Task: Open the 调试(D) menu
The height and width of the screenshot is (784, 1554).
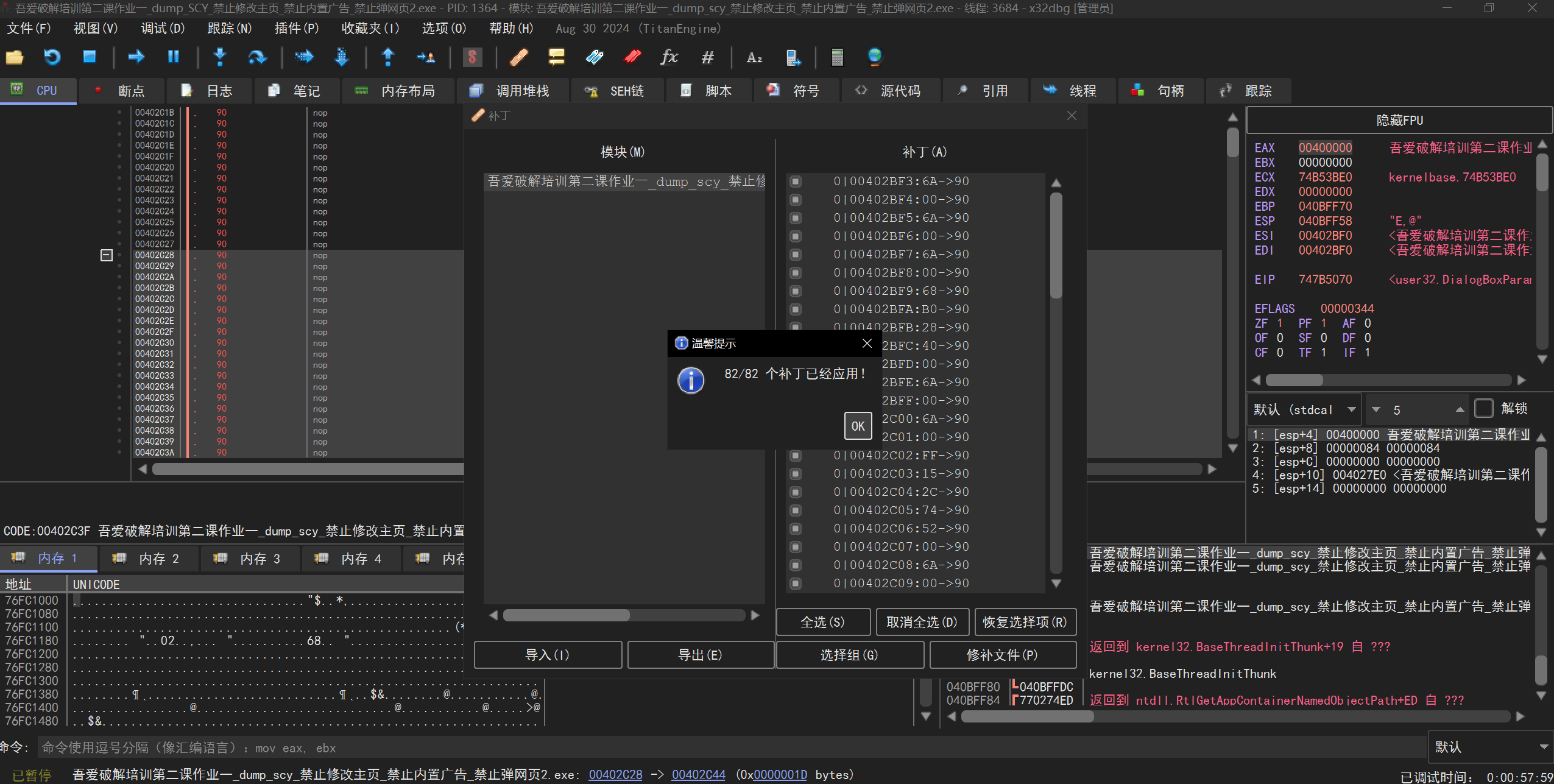Action: pos(163,29)
